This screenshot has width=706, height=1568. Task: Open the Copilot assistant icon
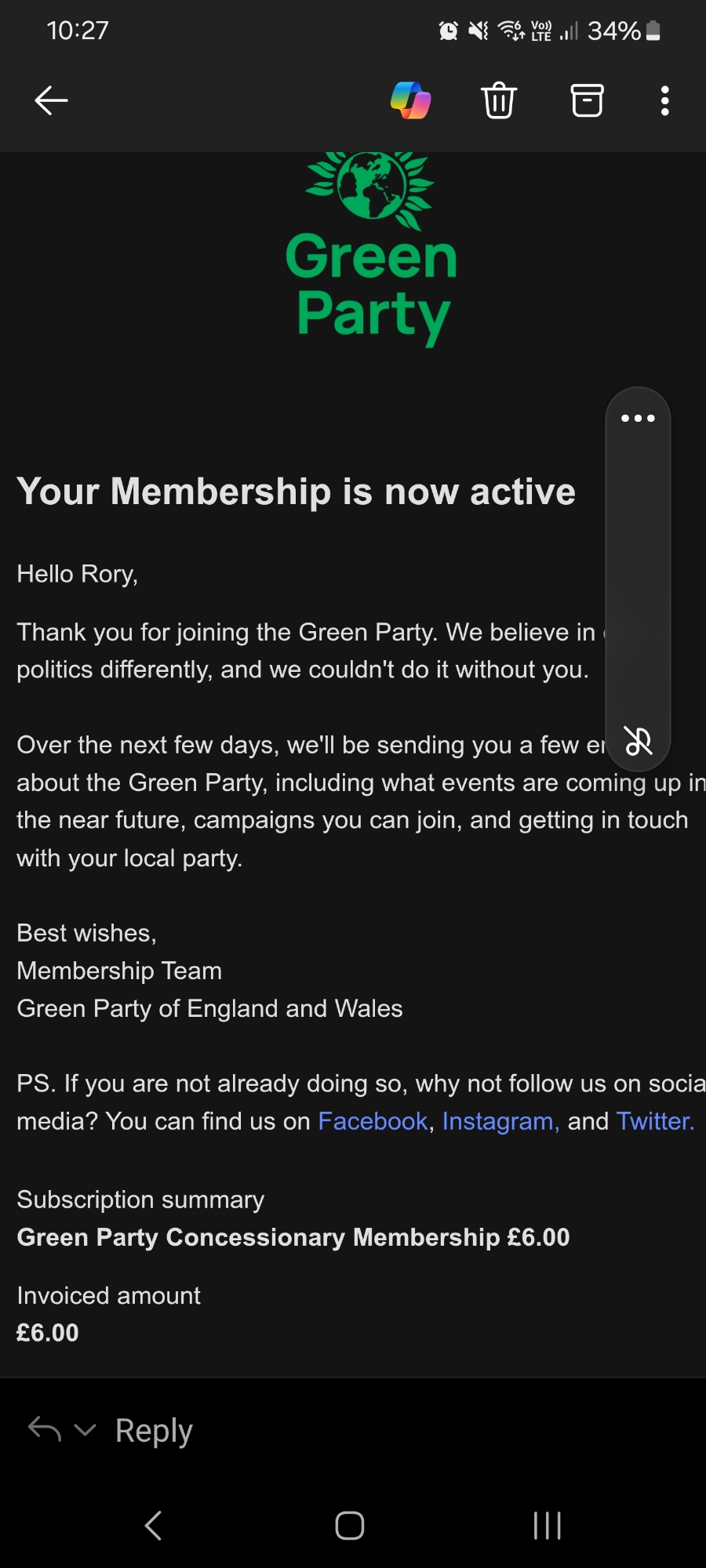coord(411,100)
